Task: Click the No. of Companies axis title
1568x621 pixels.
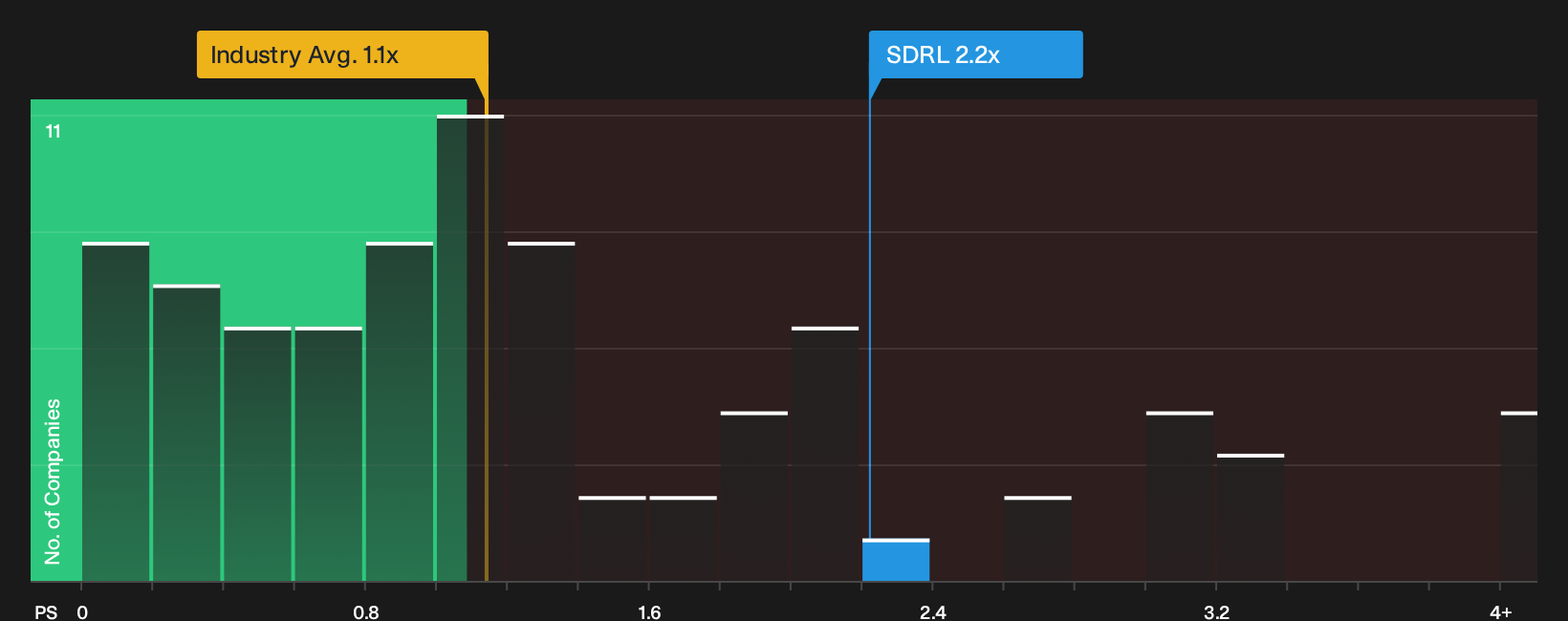Action: click(x=53, y=482)
